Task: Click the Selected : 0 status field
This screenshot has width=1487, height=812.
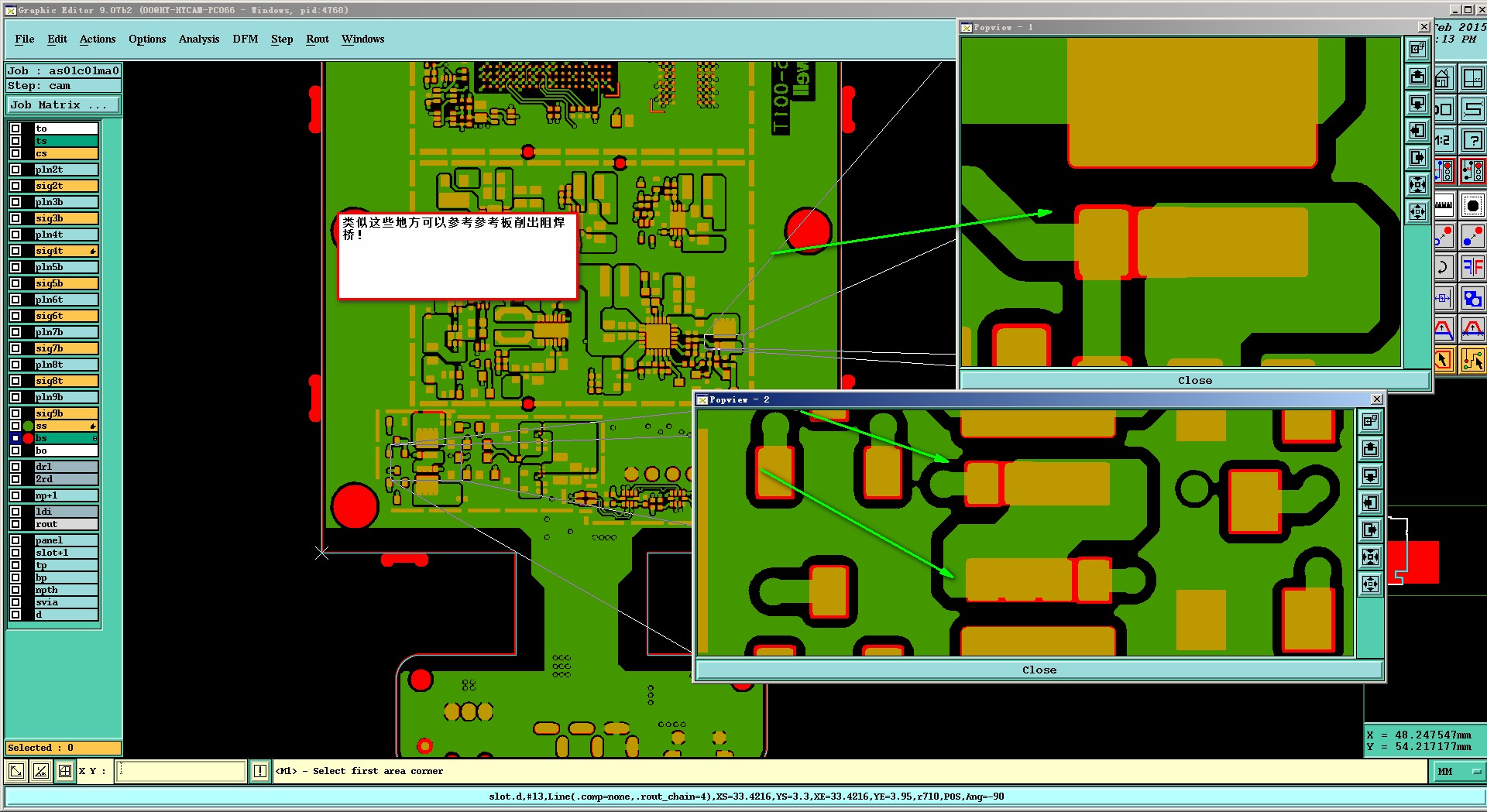Action: 64,748
